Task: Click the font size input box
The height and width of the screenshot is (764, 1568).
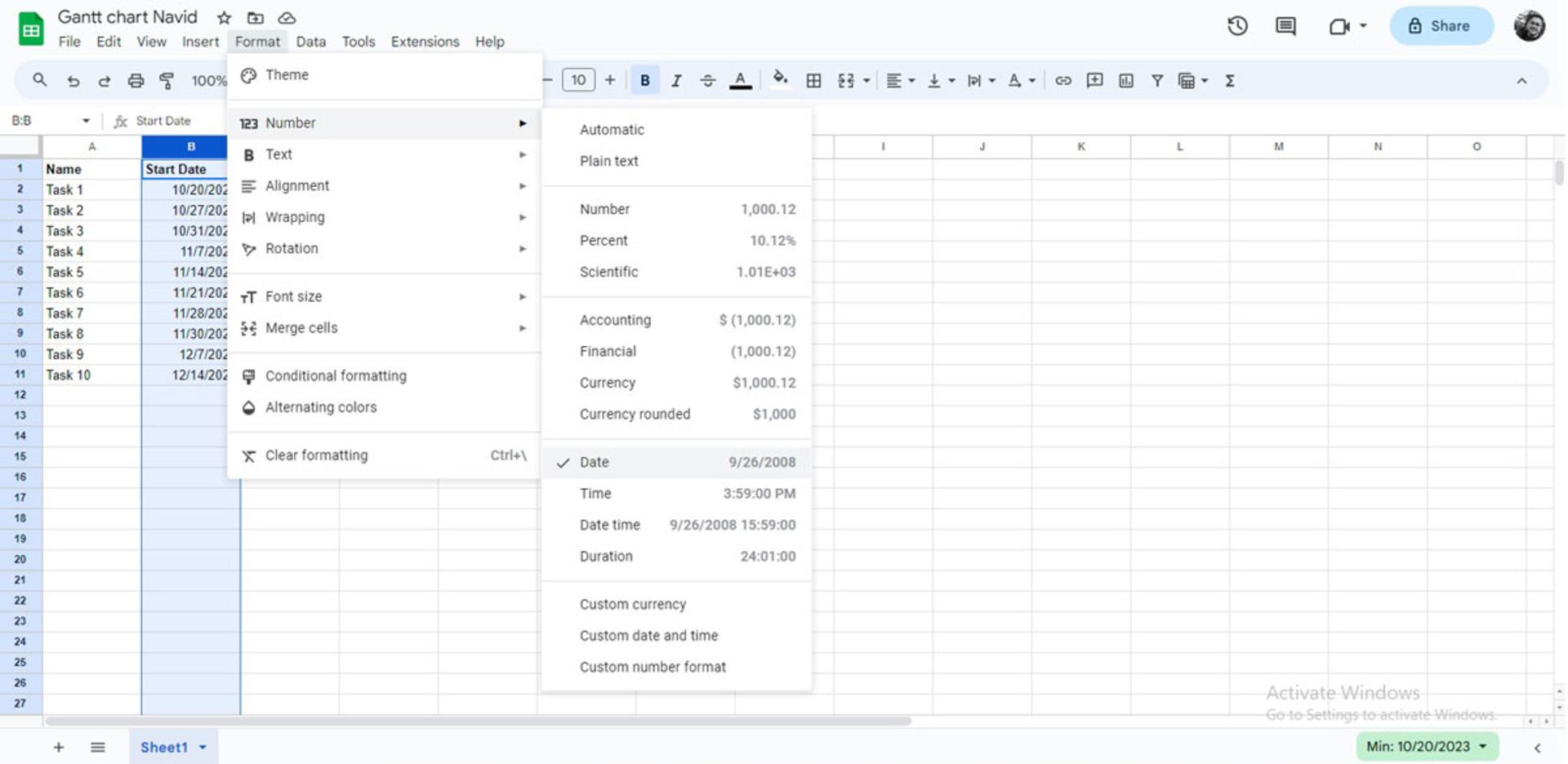Action: (x=578, y=80)
